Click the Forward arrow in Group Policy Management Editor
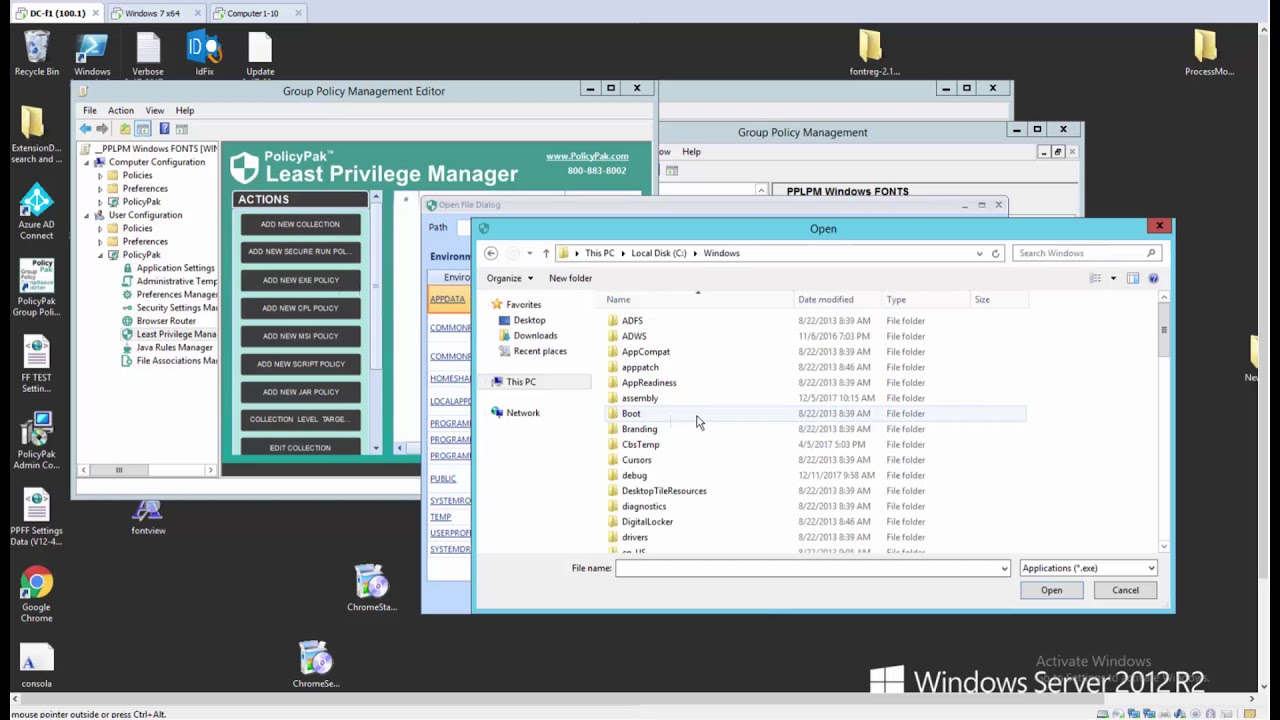This screenshot has width=1280, height=720. click(x=102, y=129)
